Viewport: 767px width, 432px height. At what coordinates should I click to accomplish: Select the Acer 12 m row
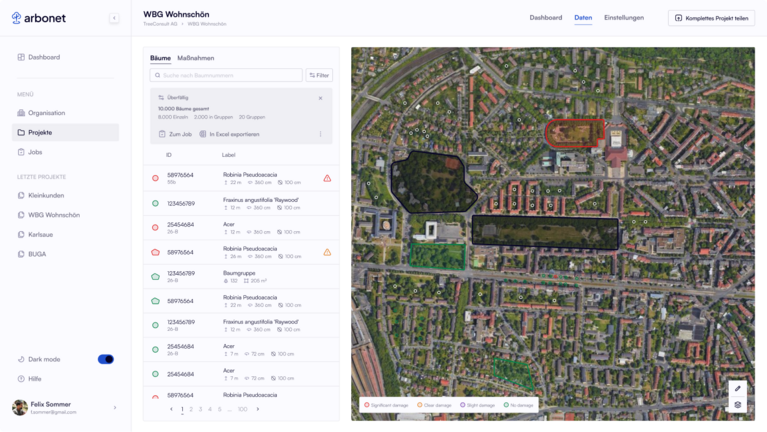point(241,228)
